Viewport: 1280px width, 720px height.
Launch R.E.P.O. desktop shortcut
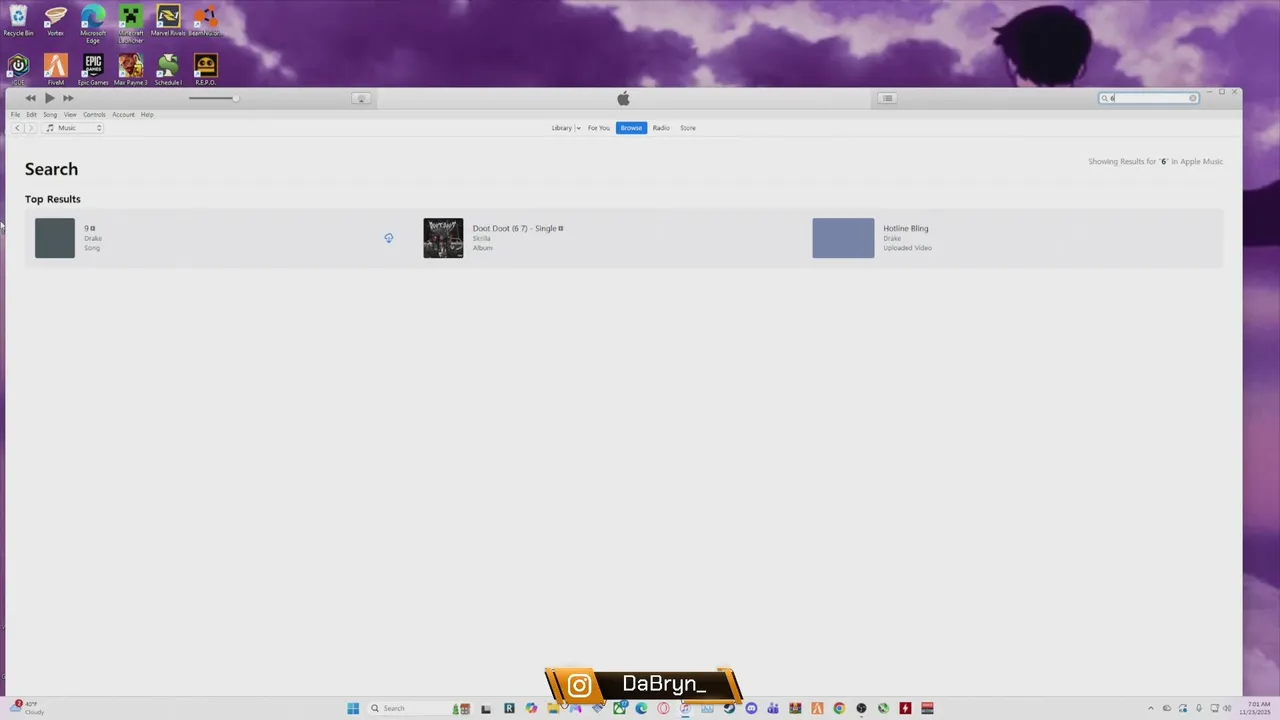click(x=205, y=68)
